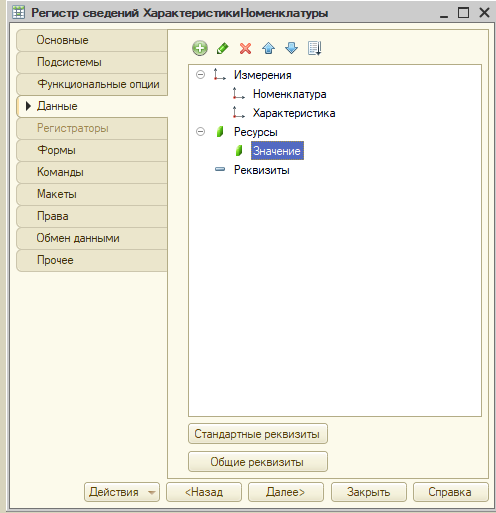Go to Функциональные опции tab

(x=92, y=84)
